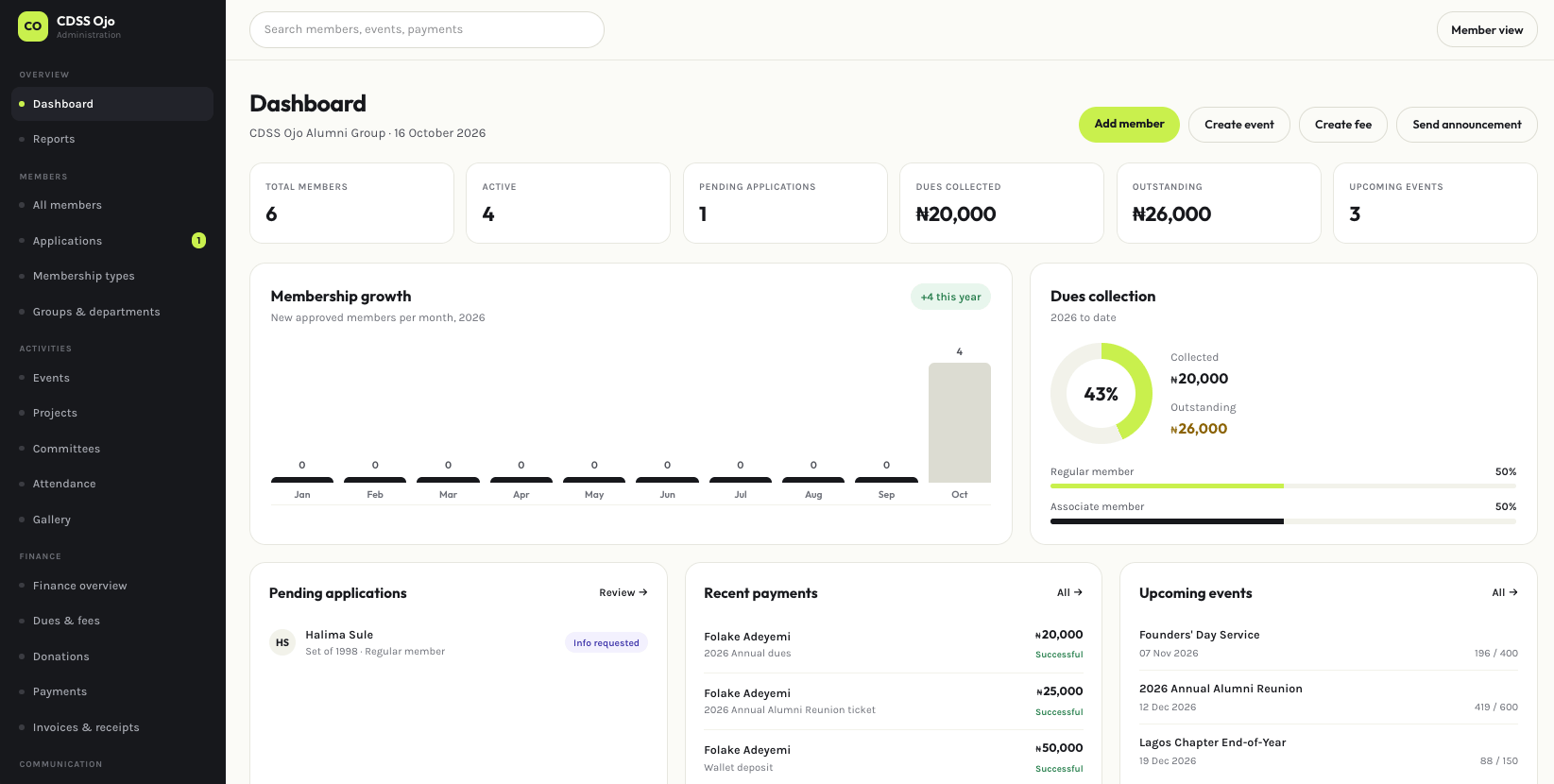Open the 2026 Annual Alumni Reunion event
Viewport: 1554px width, 784px height.
tap(1328, 697)
